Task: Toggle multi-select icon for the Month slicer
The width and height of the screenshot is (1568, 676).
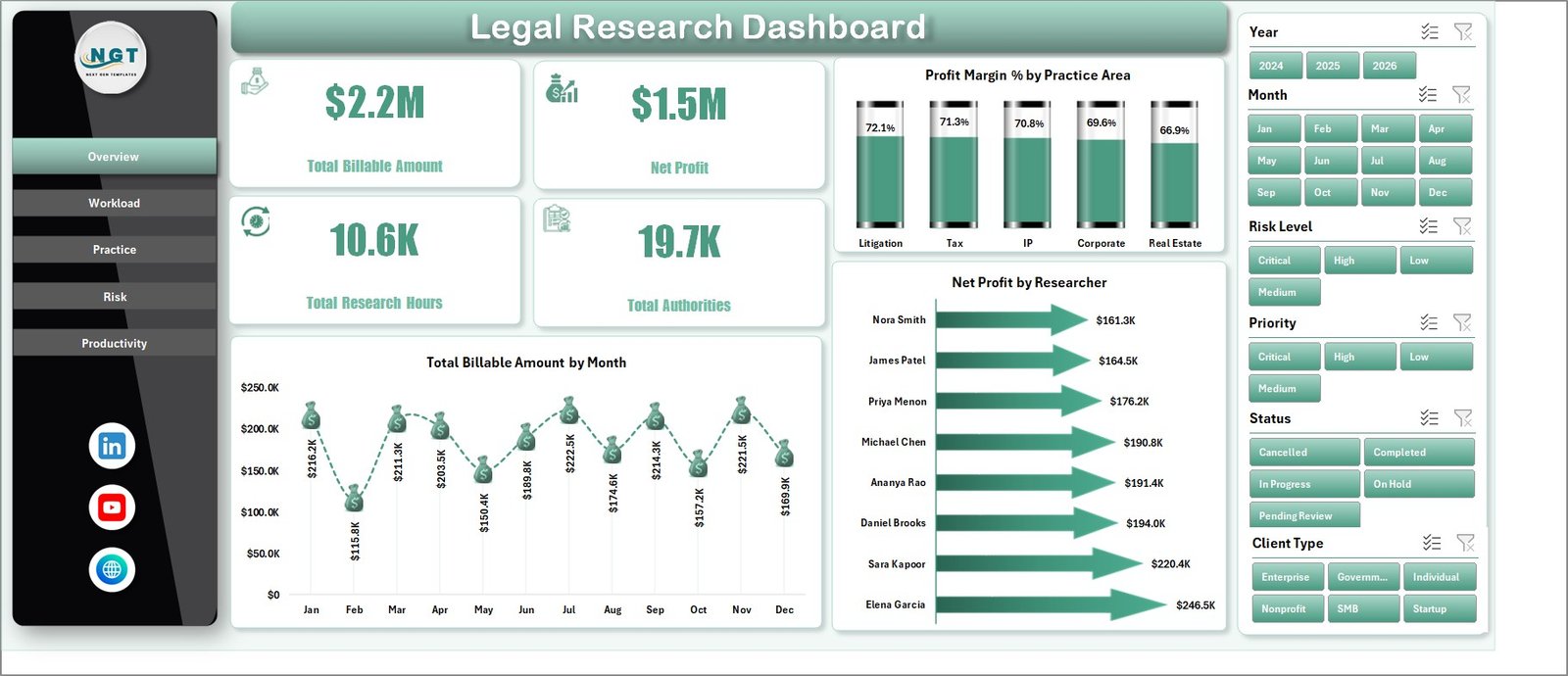Action: point(1428,95)
